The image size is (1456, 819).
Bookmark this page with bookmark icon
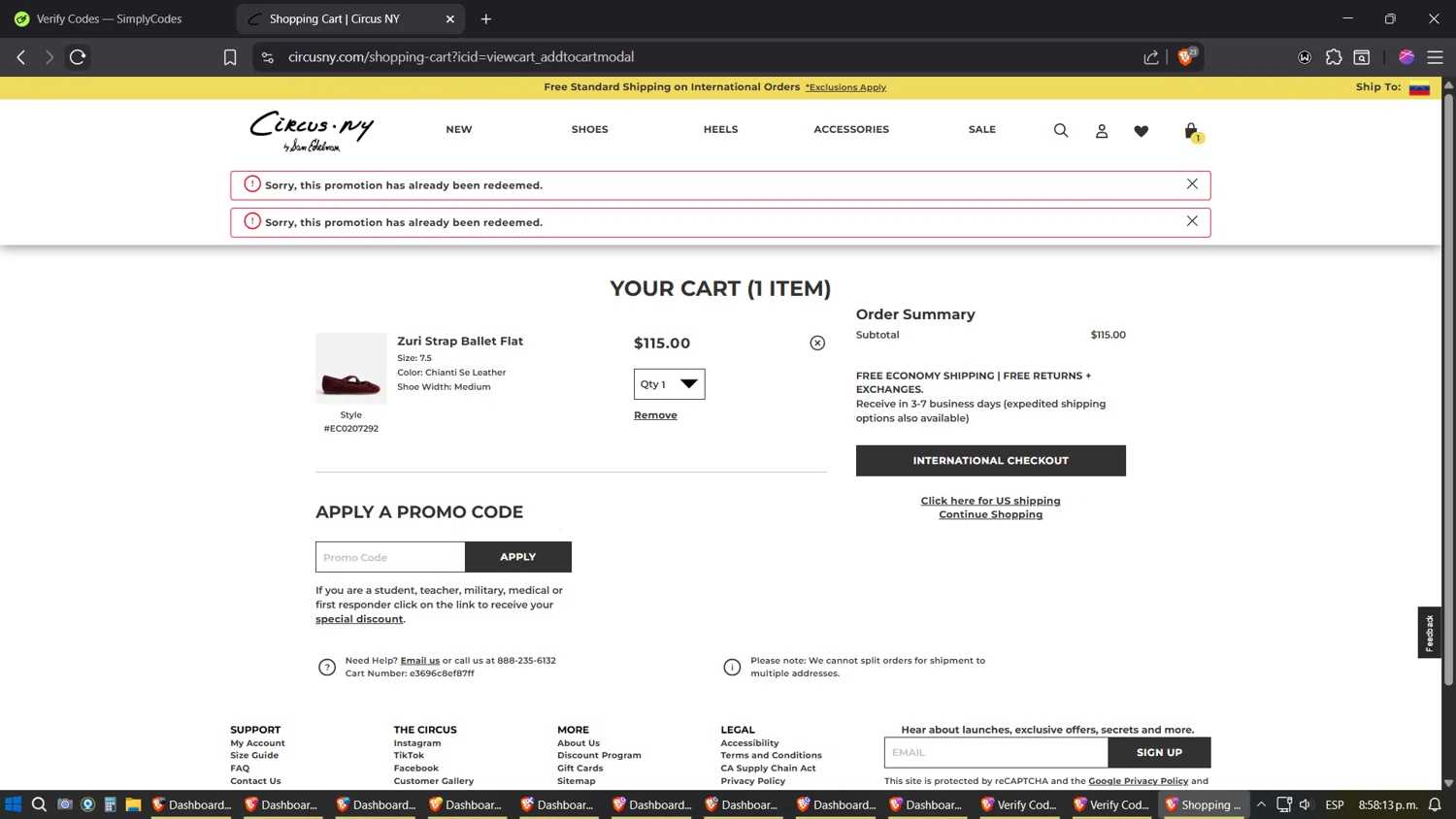point(230,57)
